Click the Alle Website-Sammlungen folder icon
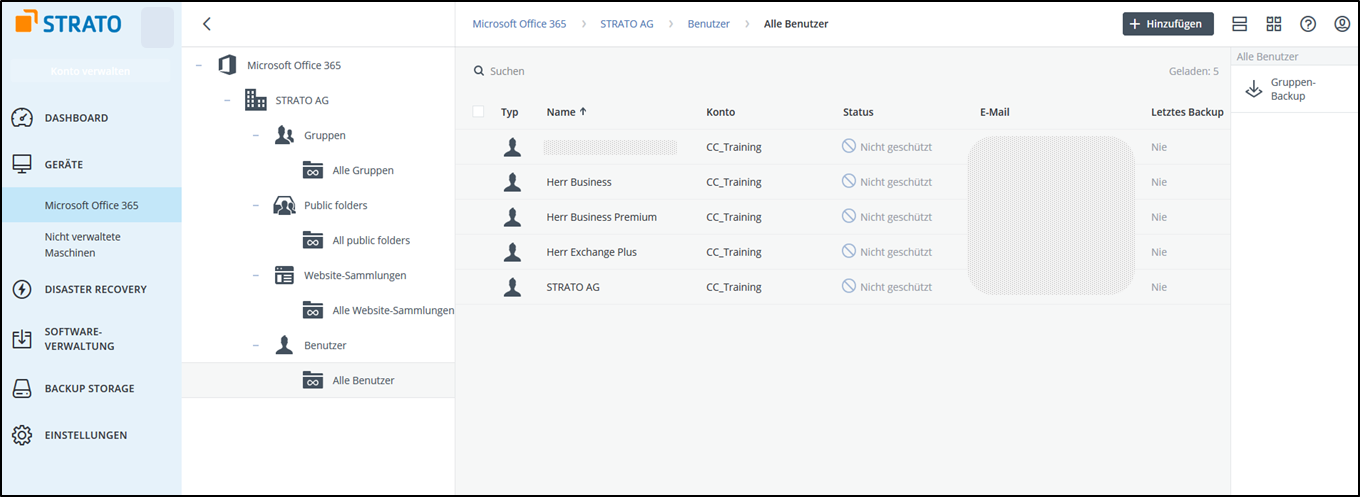This screenshot has height=497, width=1360. (313, 310)
